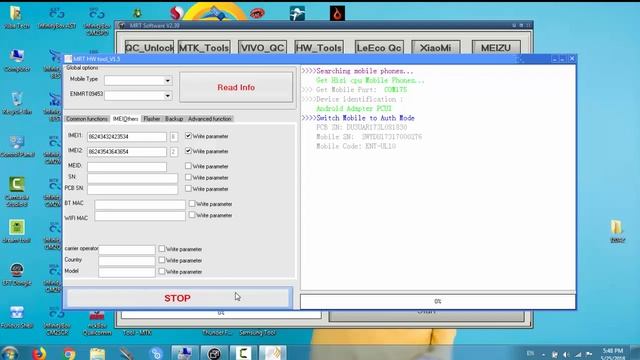Click inside the SN input field
The image size is (640, 360).
tap(132, 178)
